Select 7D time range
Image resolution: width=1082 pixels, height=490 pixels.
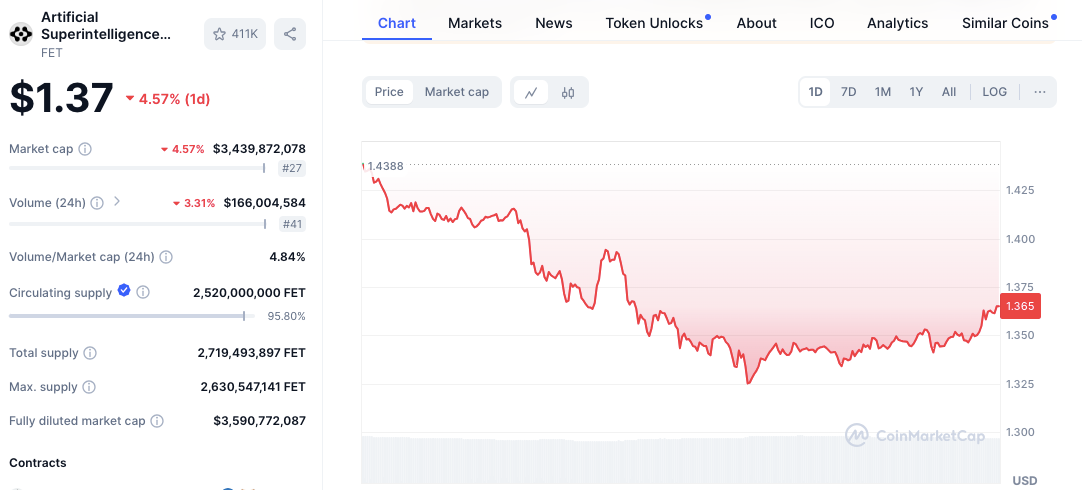click(849, 92)
